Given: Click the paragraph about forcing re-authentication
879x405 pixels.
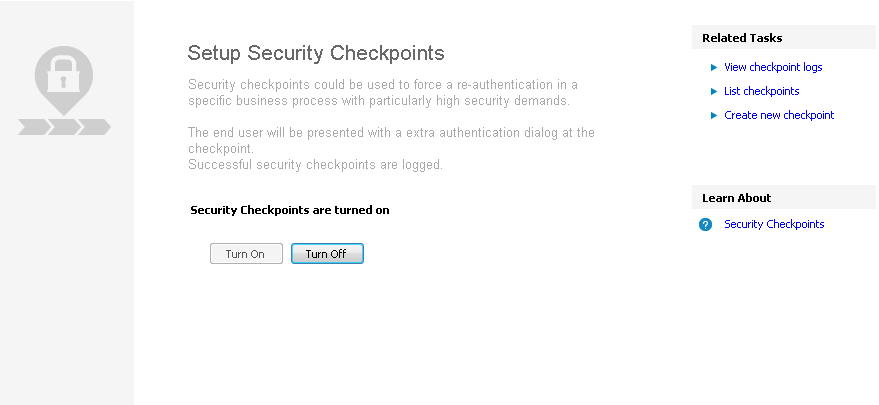Looking at the screenshot, I should point(382,93).
